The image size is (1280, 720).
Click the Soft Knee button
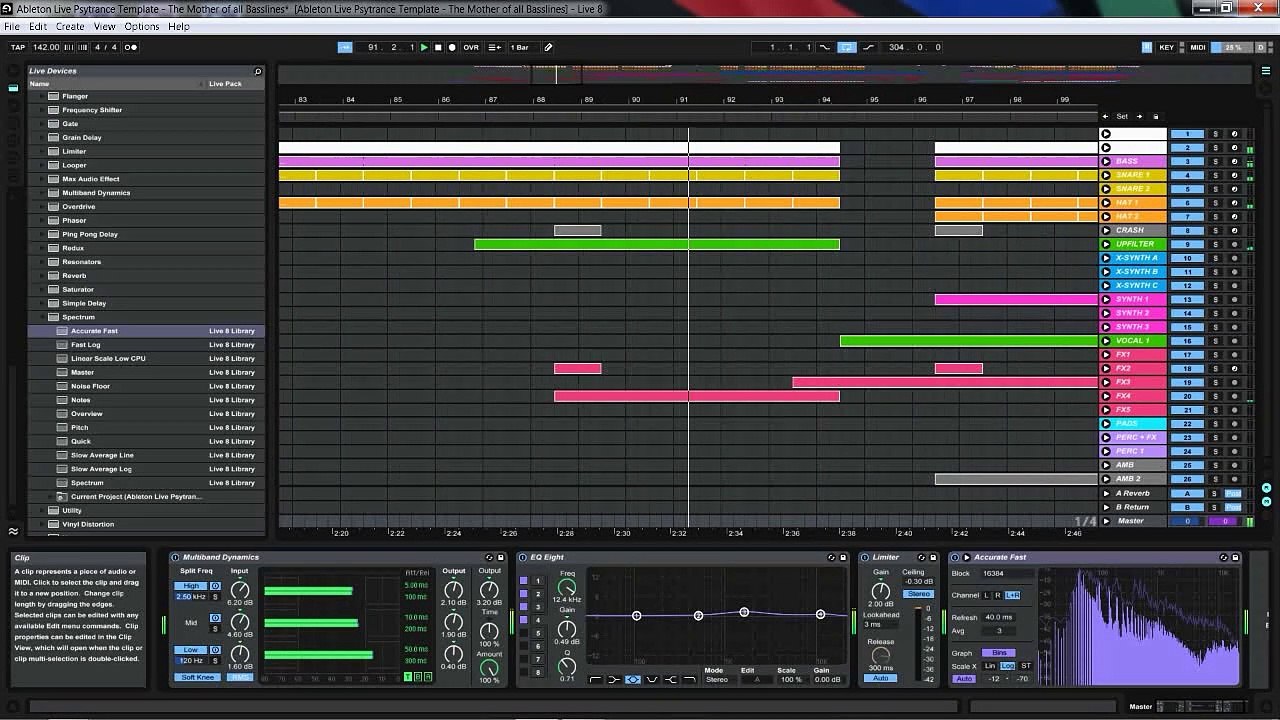198,677
